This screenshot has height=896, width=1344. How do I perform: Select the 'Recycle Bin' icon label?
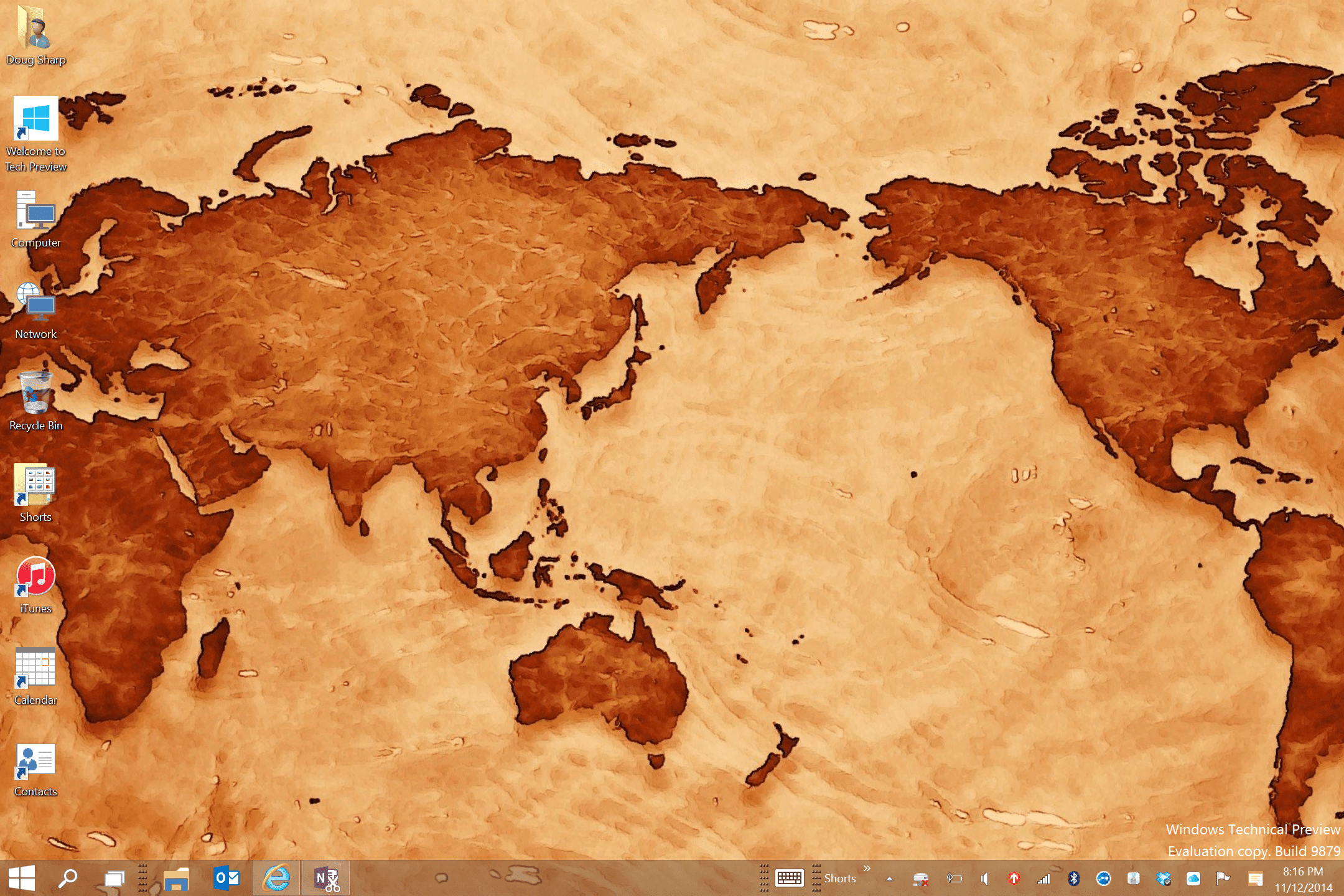click(x=35, y=426)
